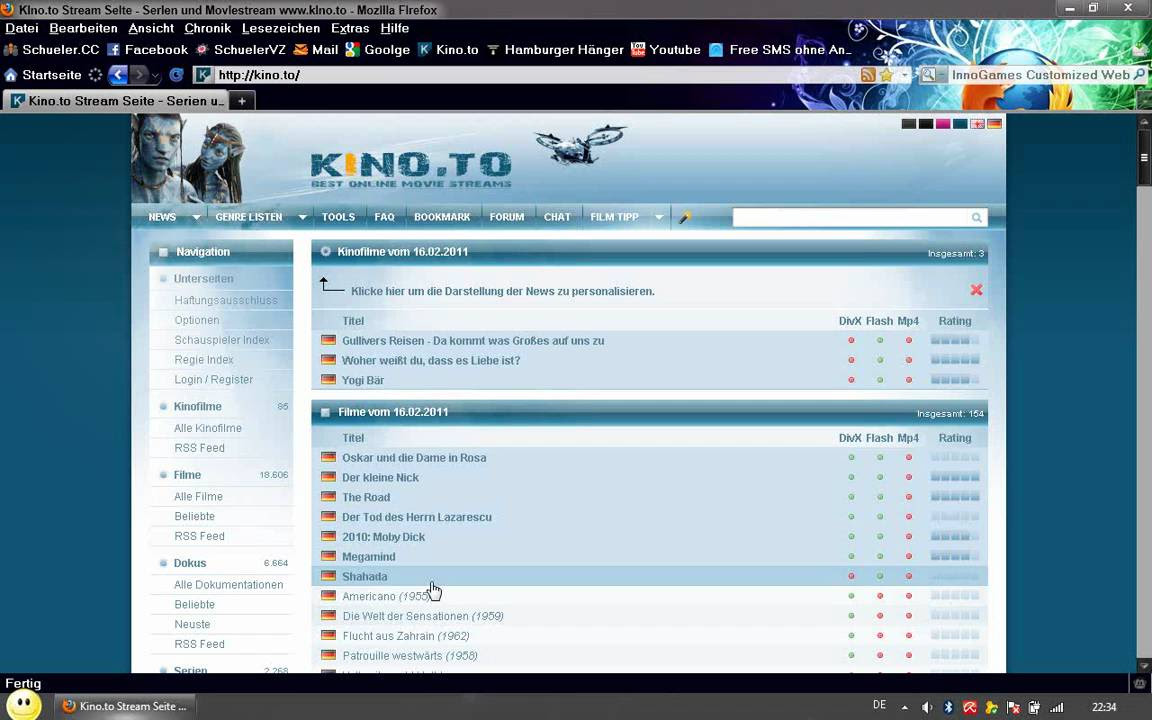Open the Lesezeichen menu
This screenshot has height=720, width=1152.
[x=281, y=29]
